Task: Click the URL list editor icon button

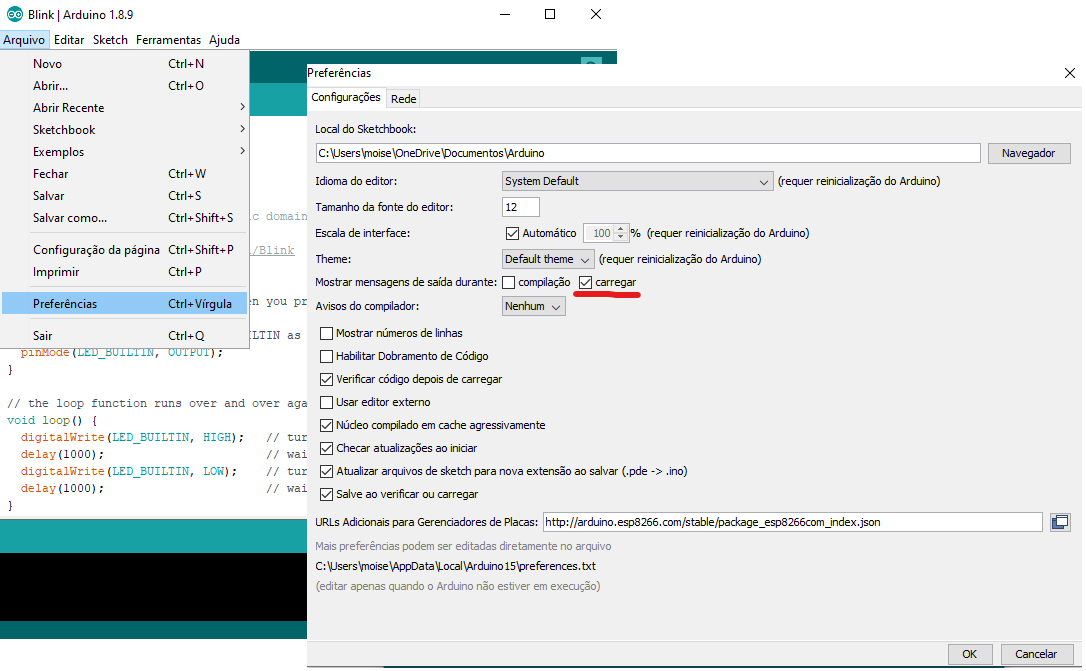Action: pos(1060,522)
